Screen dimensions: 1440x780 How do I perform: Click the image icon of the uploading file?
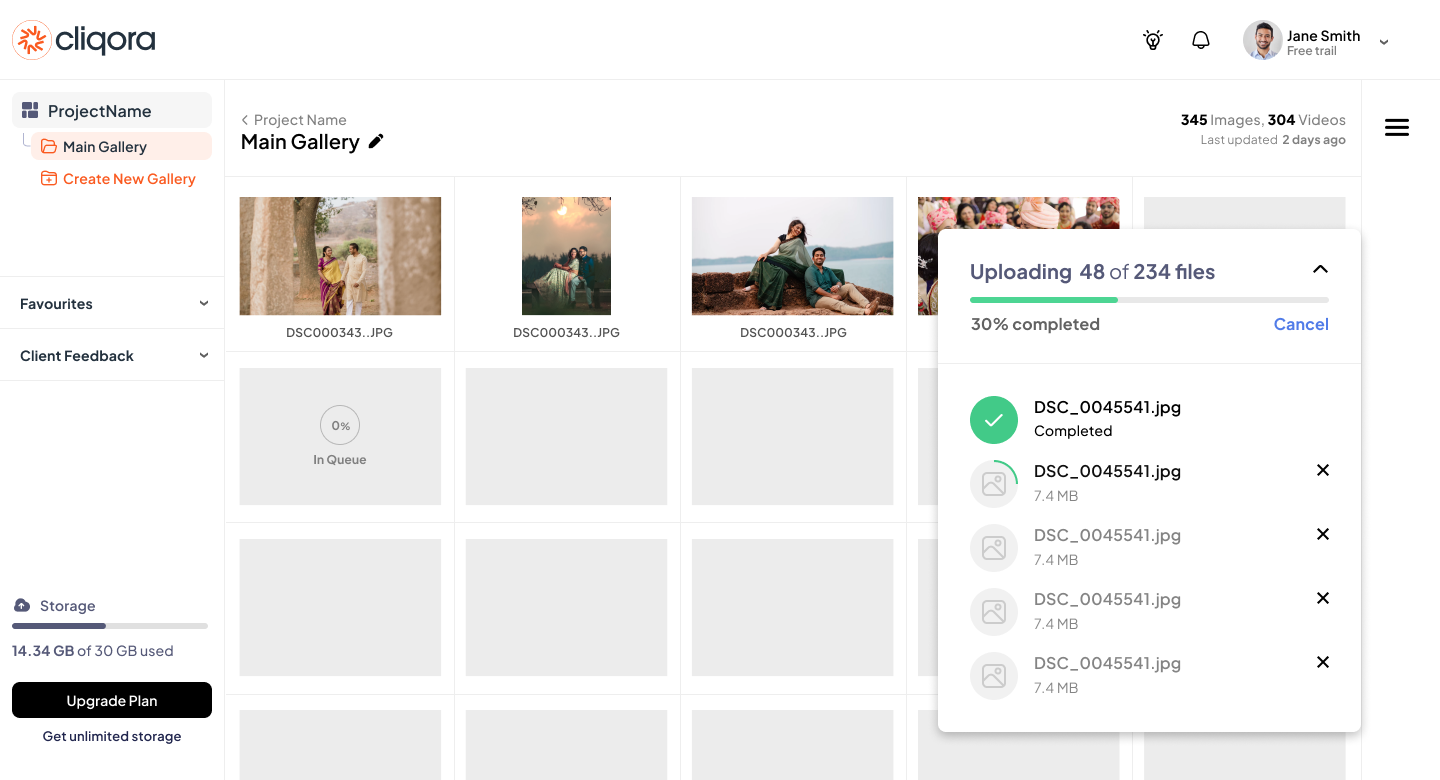click(x=994, y=484)
